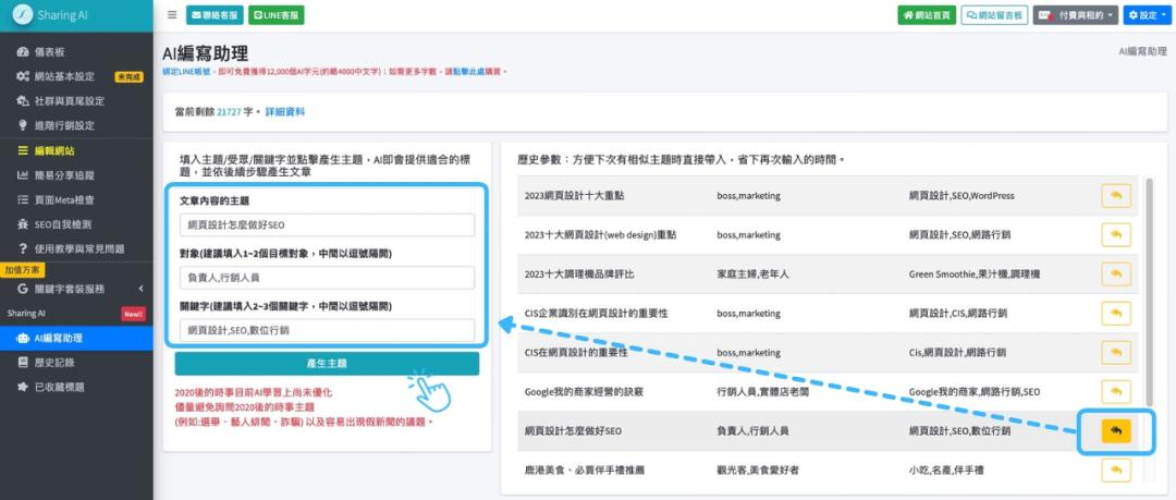Load parameters from CIS企業識別在網頁設計的重要性 row
This screenshot has height=500, width=1176.
(x=1116, y=313)
